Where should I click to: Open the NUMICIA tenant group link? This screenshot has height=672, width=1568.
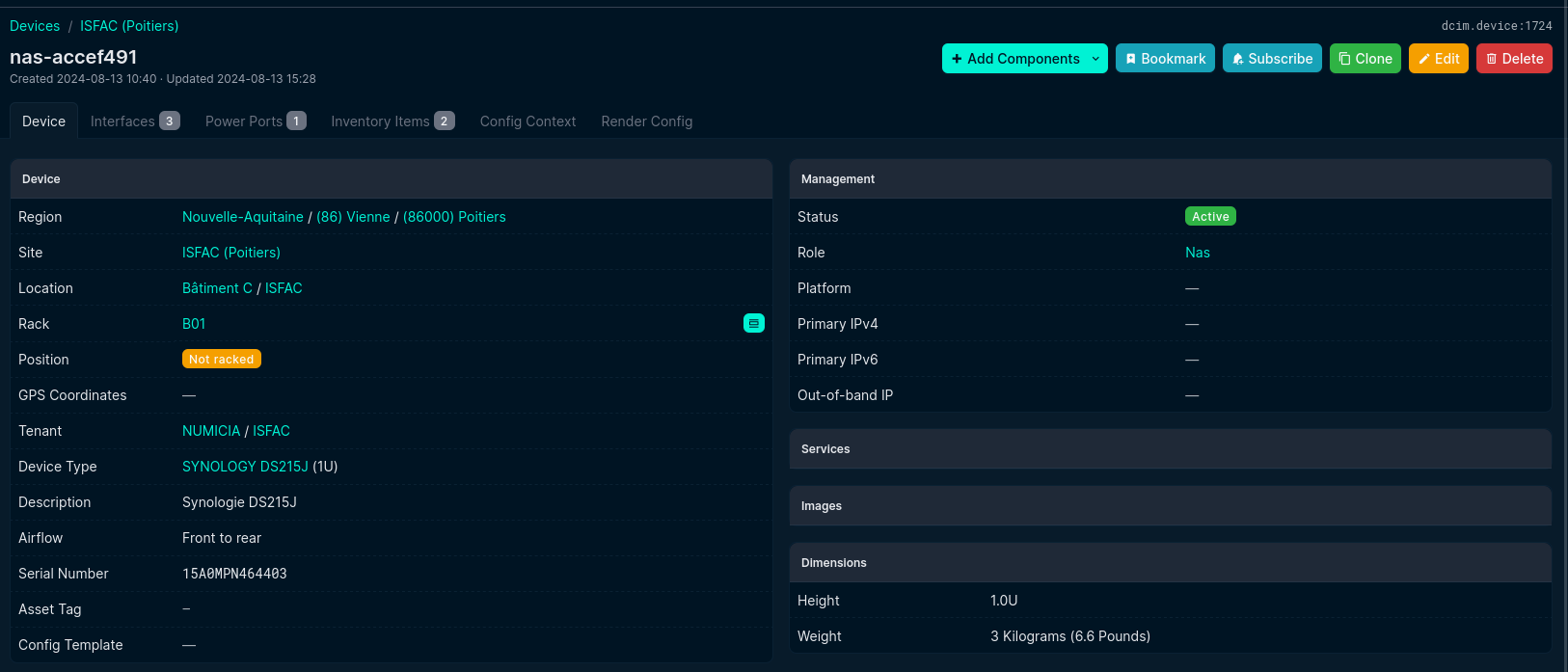(x=211, y=431)
